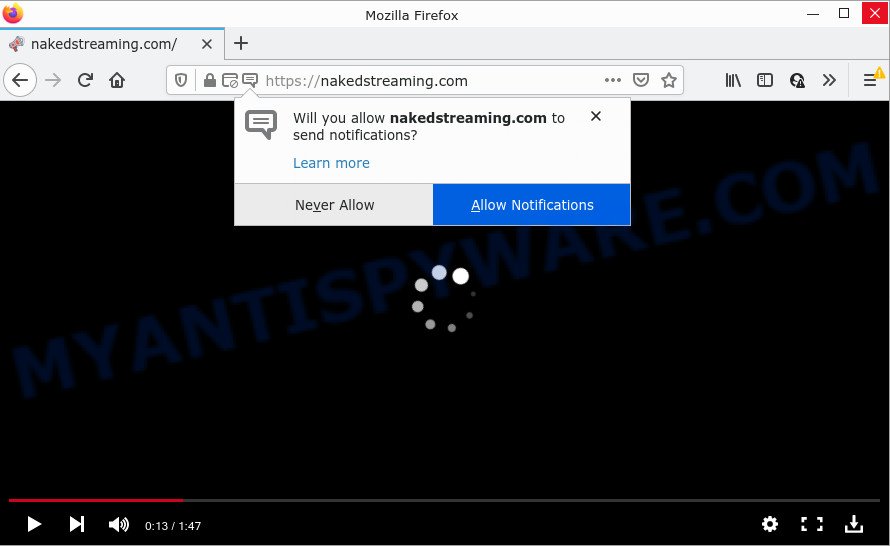The height and width of the screenshot is (546, 890).
Task: Click the forward navigation arrow
Action: [x=53, y=81]
